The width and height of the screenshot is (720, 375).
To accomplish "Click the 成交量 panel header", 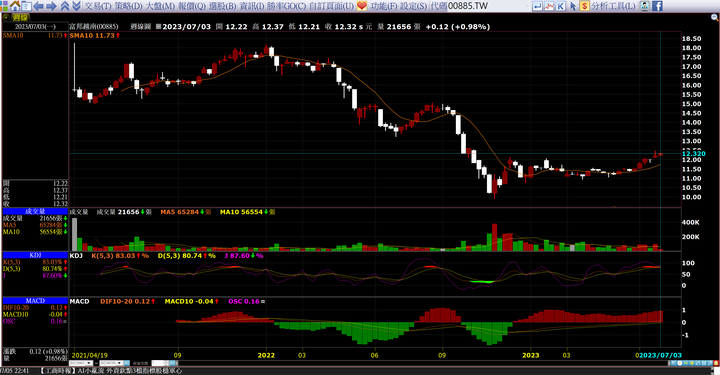I will pos(35,211).
